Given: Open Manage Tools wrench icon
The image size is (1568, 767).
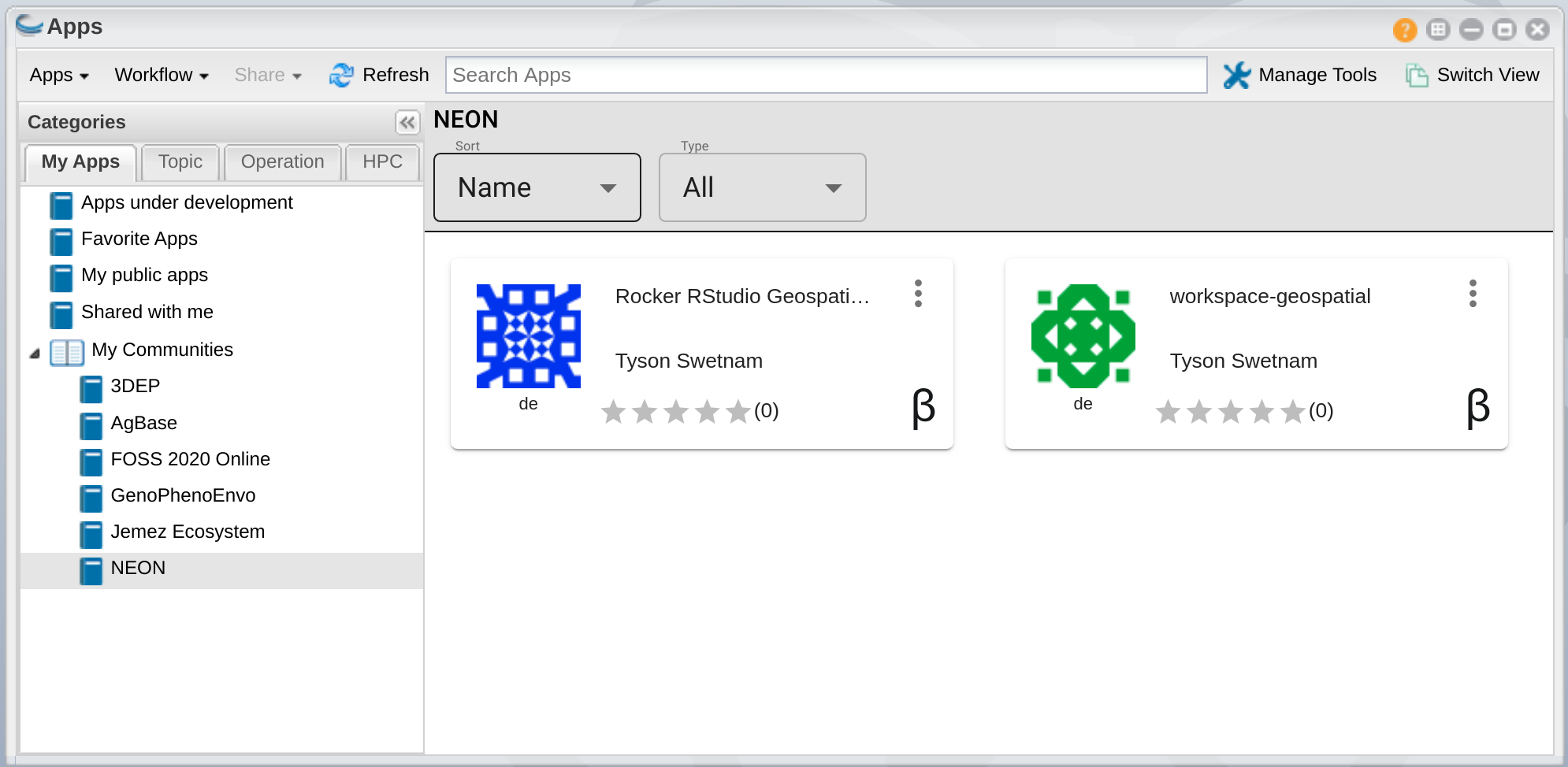Looking at the screenshot, I should coord(1236,75).
